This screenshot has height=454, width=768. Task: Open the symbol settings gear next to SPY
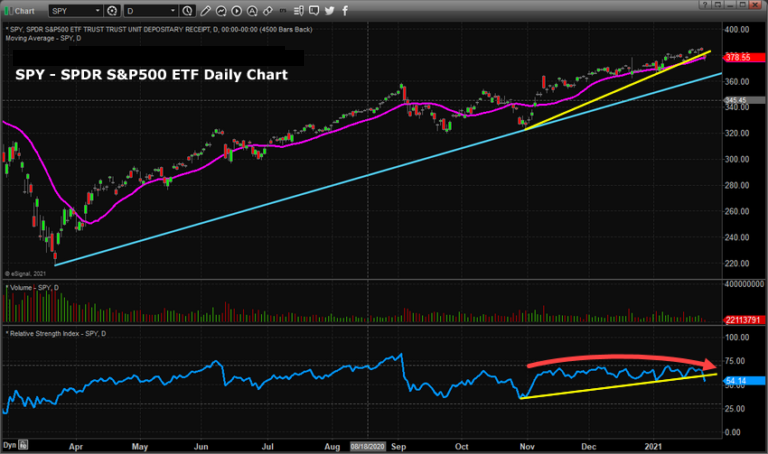tap(112, 11)
